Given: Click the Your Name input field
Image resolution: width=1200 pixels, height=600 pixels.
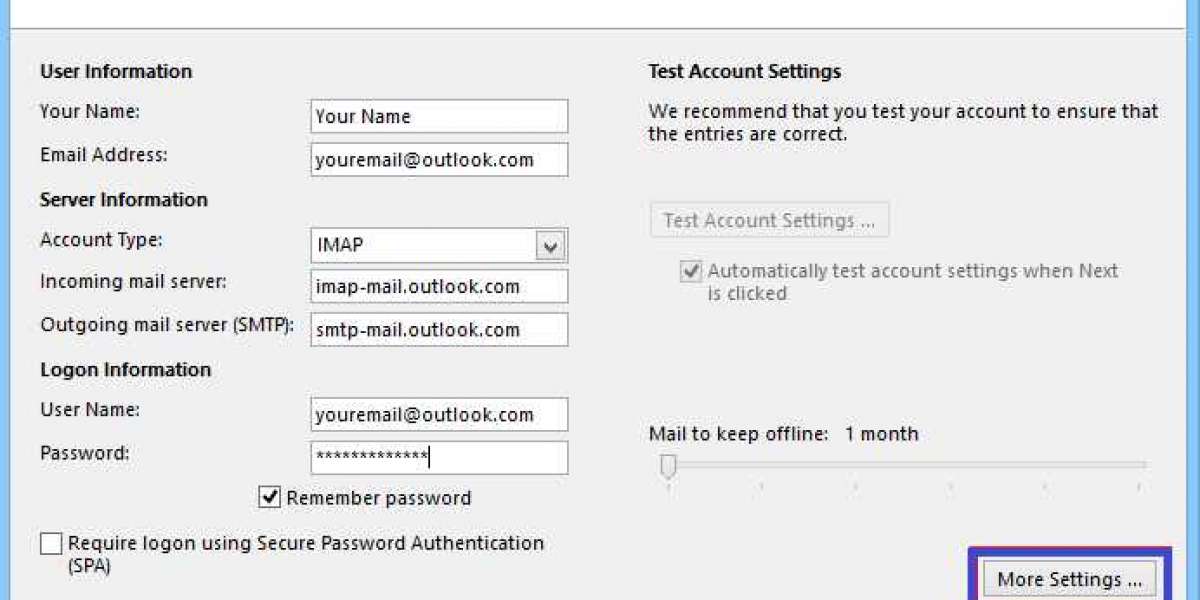Looking at the screenshot, I should click(438, 116).
